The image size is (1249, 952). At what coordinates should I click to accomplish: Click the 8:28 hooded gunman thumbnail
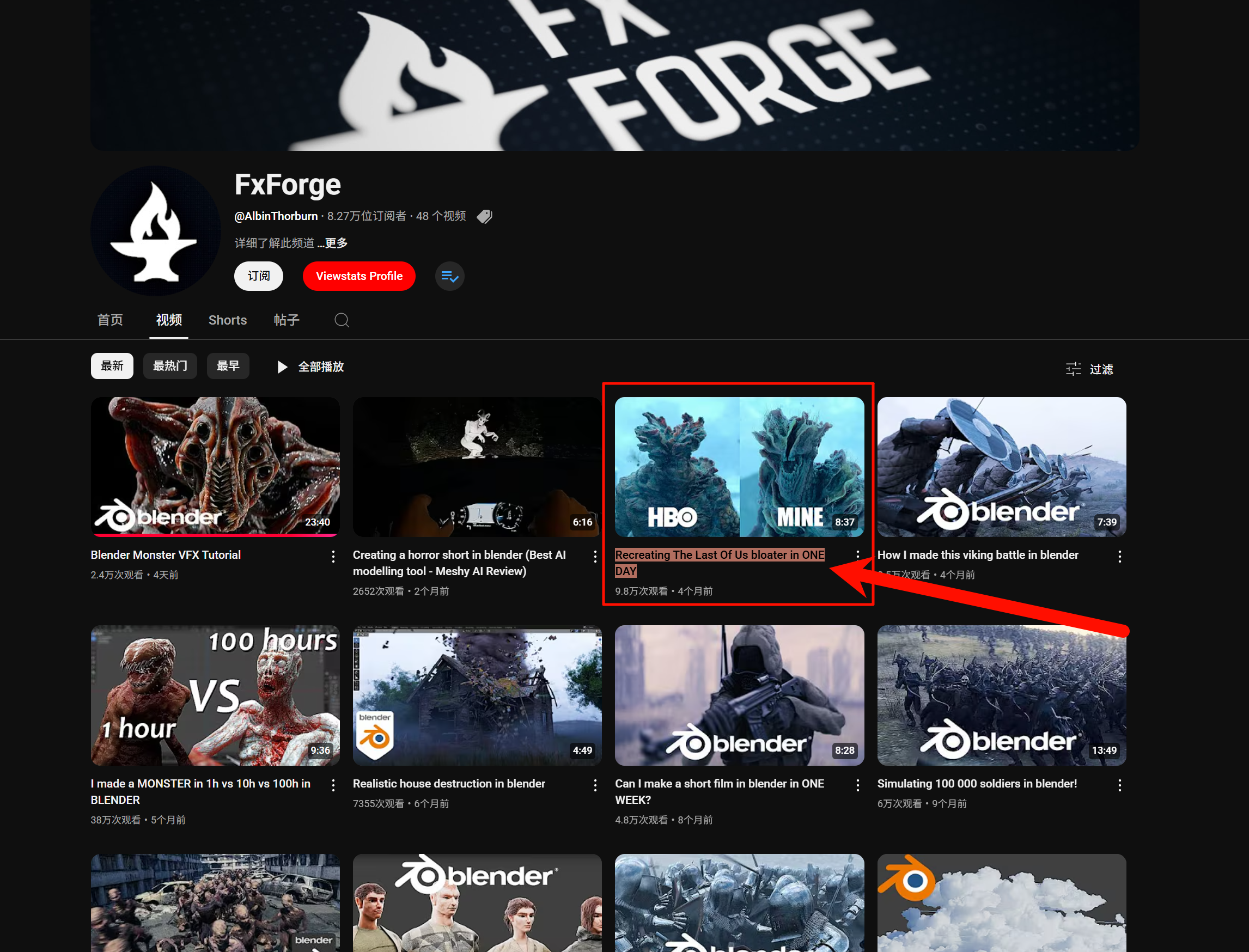[740, 695]
